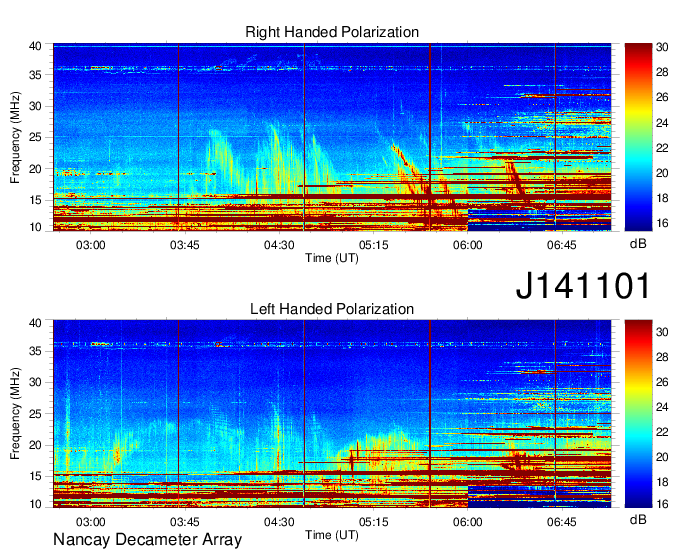
Task: Pick the 06:00 tick on the Left Handed time axis
Action: click(468, 522)
